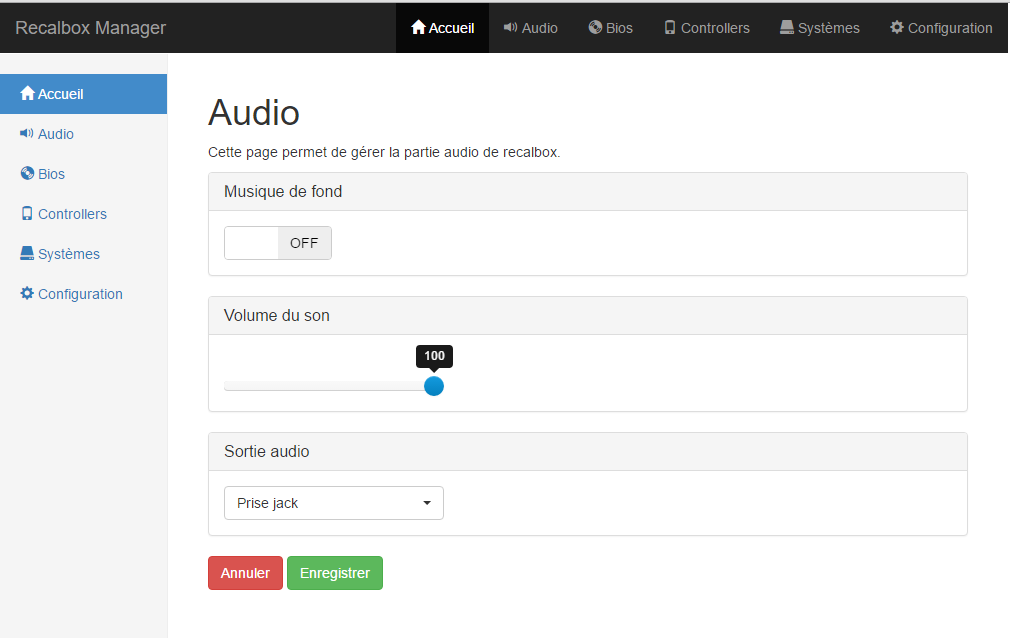Screen dimensions: 1010x638
Task: Click the speaker icon in the sidebar
Action: click(x=26, y=133)
